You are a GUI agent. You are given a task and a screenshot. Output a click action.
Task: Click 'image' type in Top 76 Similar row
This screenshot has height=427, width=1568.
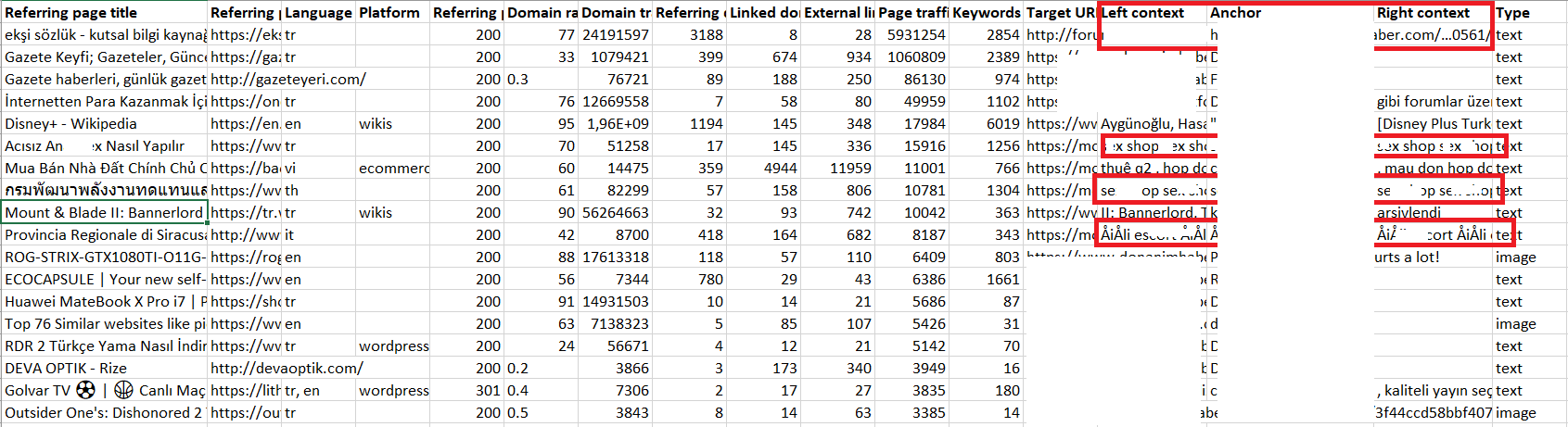pos(1530,323)
